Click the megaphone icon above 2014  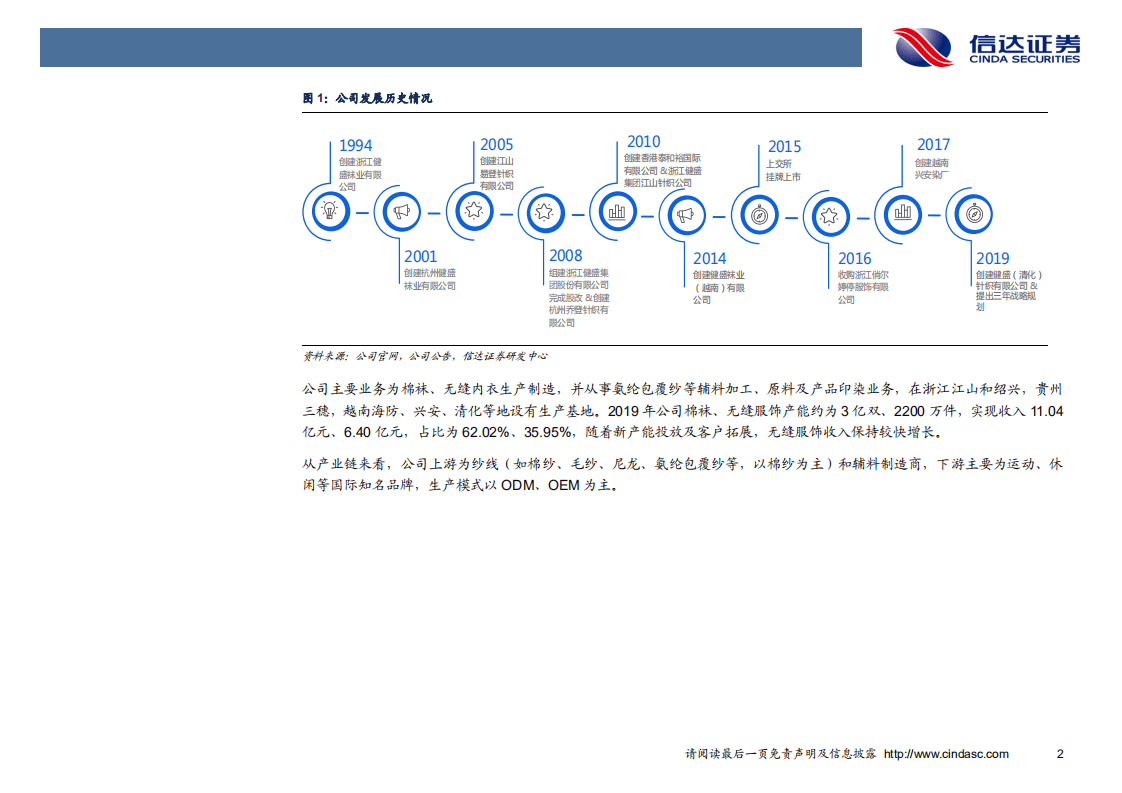point(686,213)
